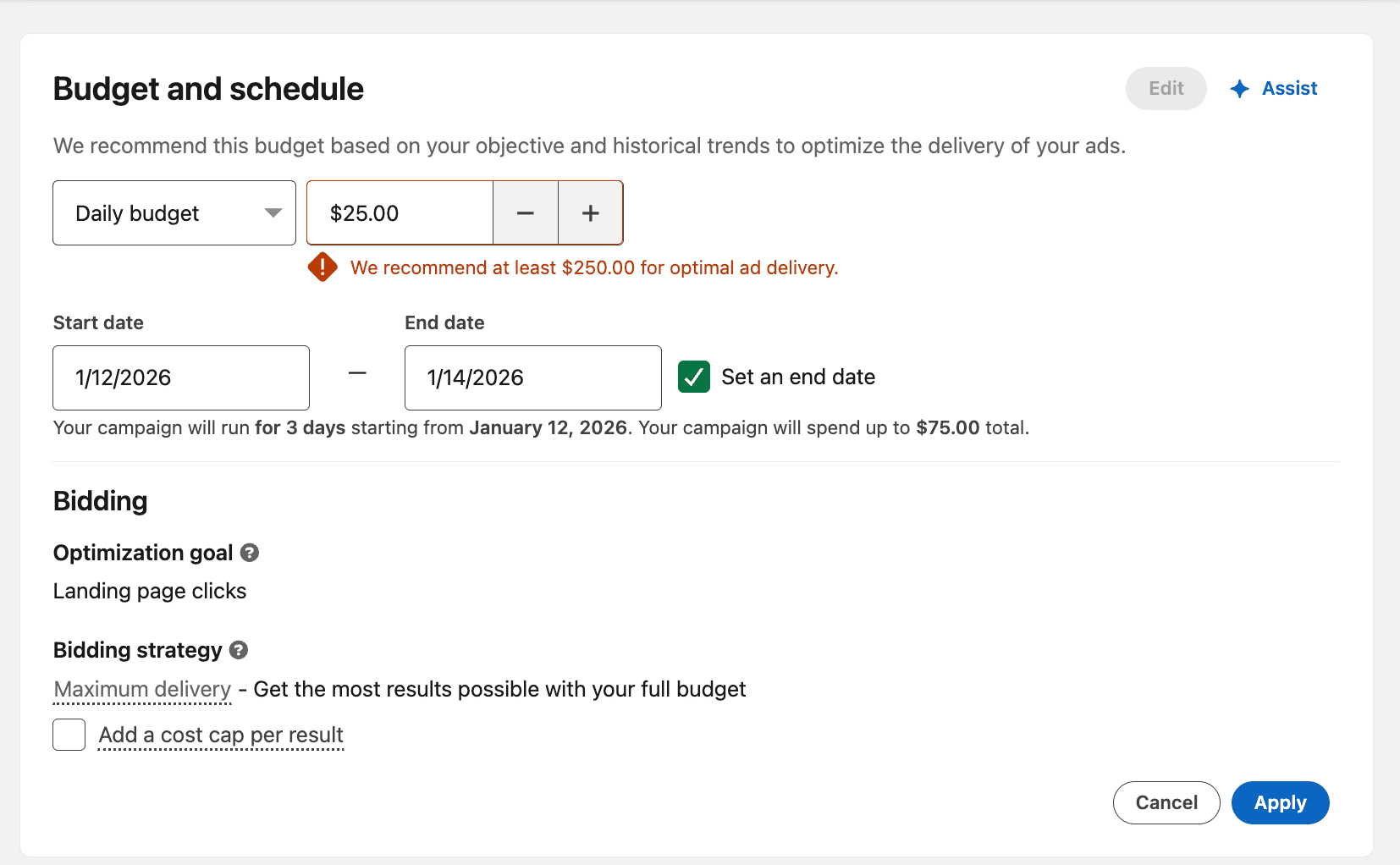Viewport: 1400px width, 865px height.
Task: Click the warning icon beside the budget recommendation
Action: click(322, 267)
